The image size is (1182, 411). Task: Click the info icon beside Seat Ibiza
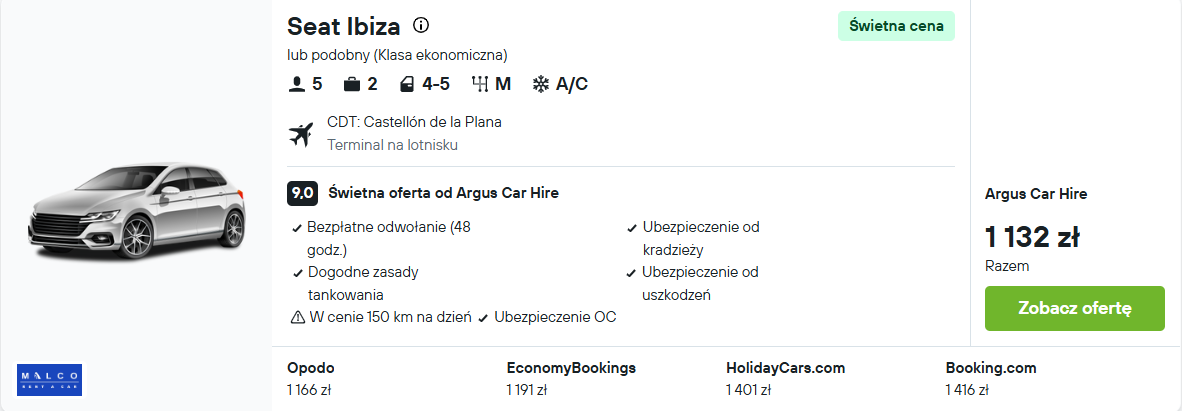[421, 26]
